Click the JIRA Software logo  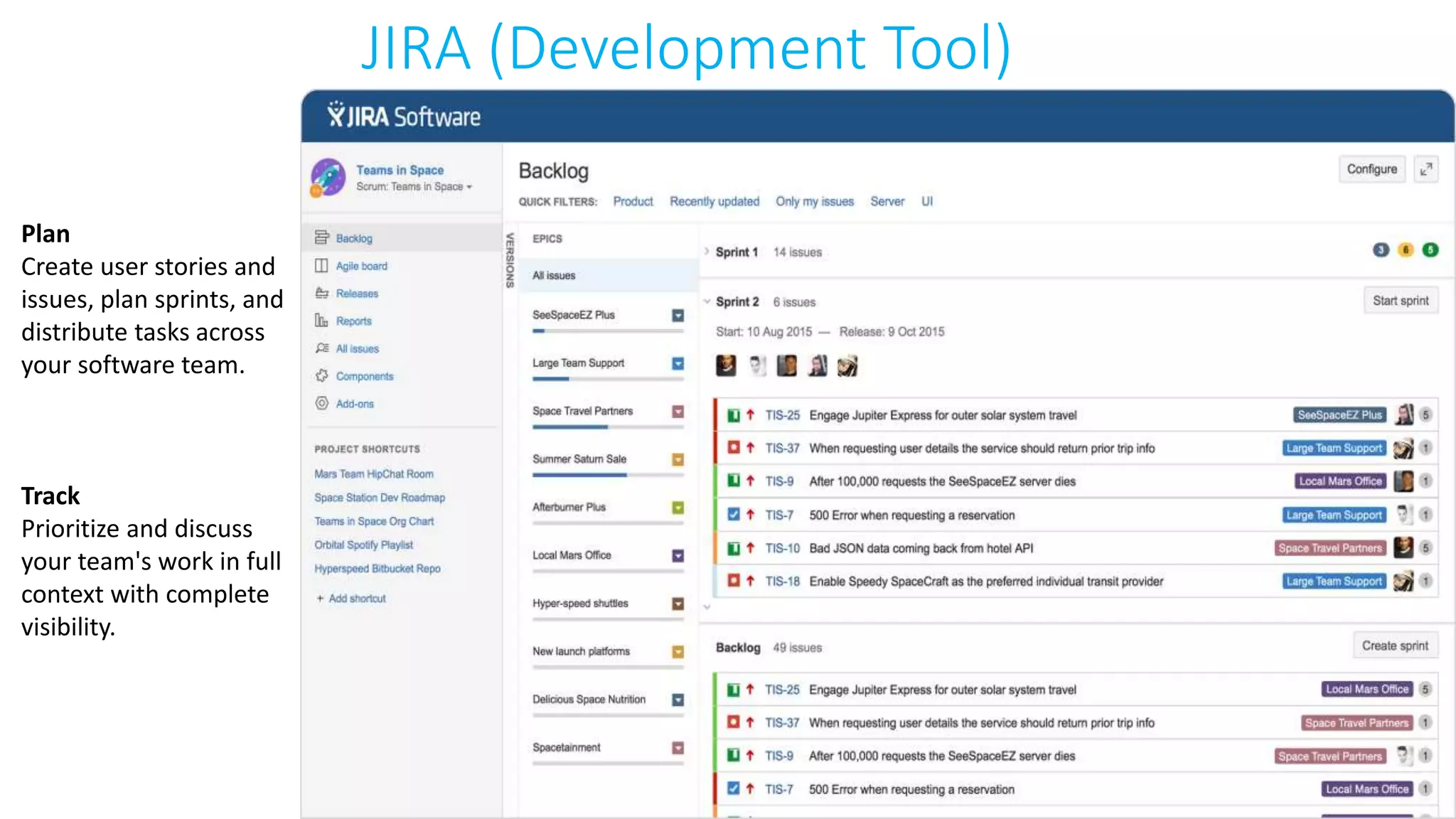coord(404,115)
